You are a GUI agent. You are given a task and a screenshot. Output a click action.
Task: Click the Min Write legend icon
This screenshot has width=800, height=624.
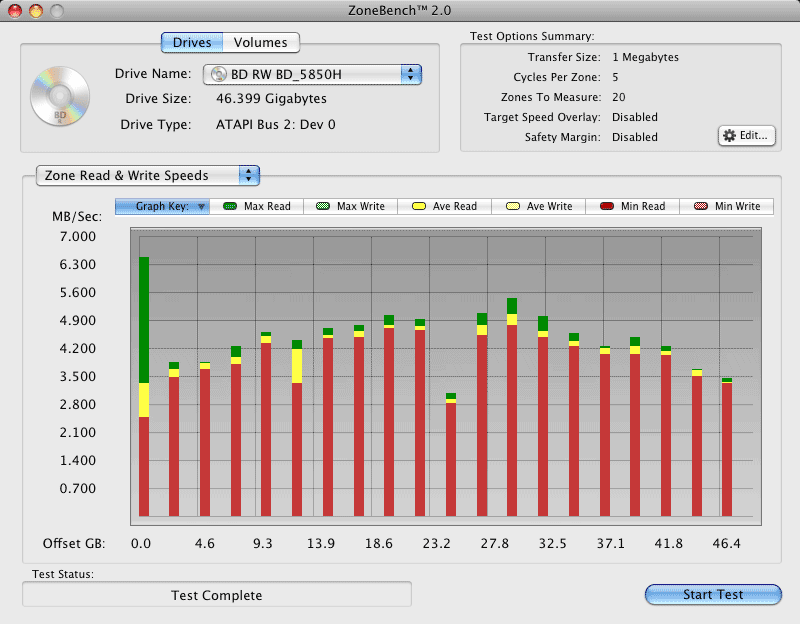tap(700, 206)
